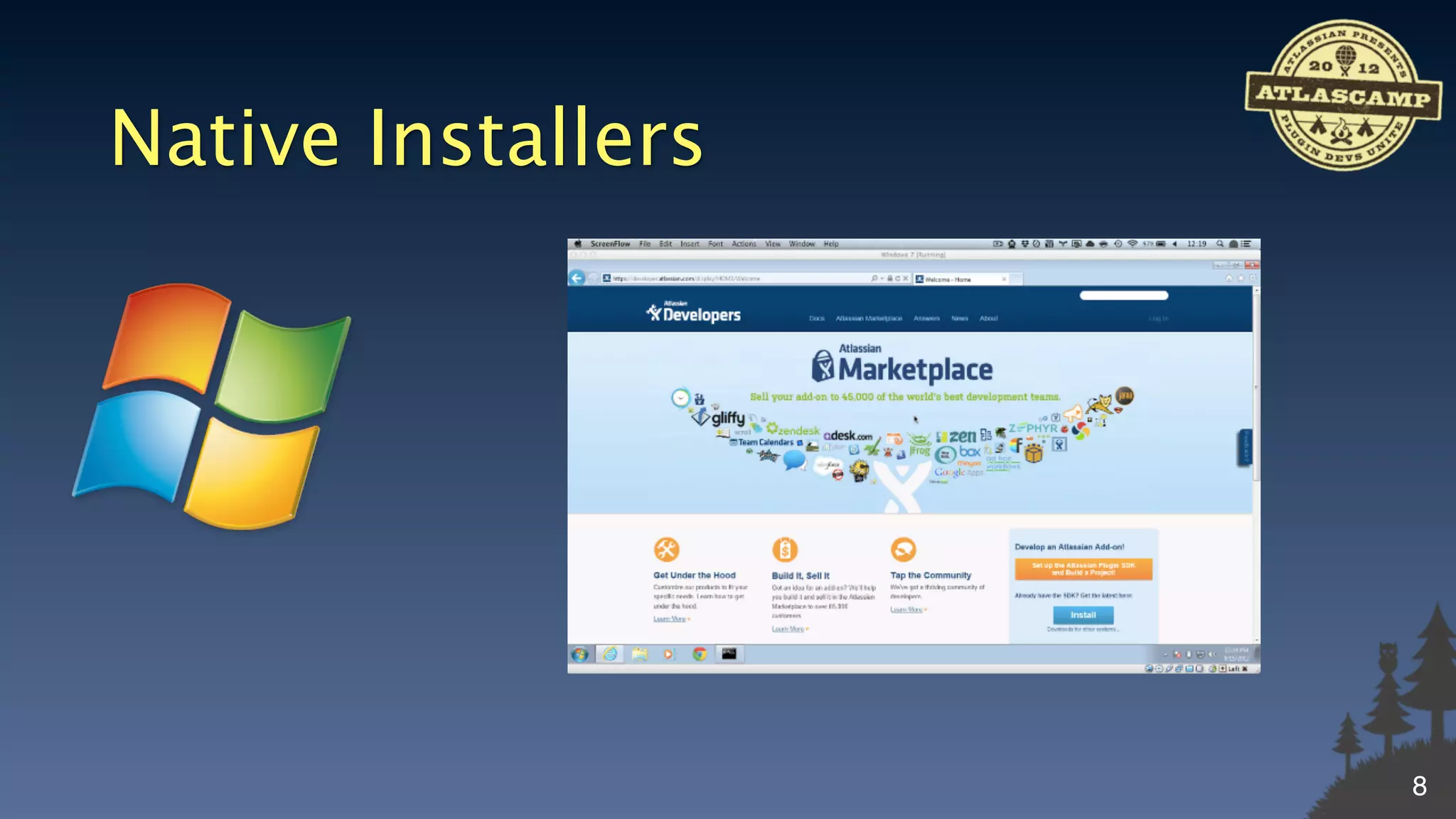Open Learn More under Tap the Community

pos(906,610)
